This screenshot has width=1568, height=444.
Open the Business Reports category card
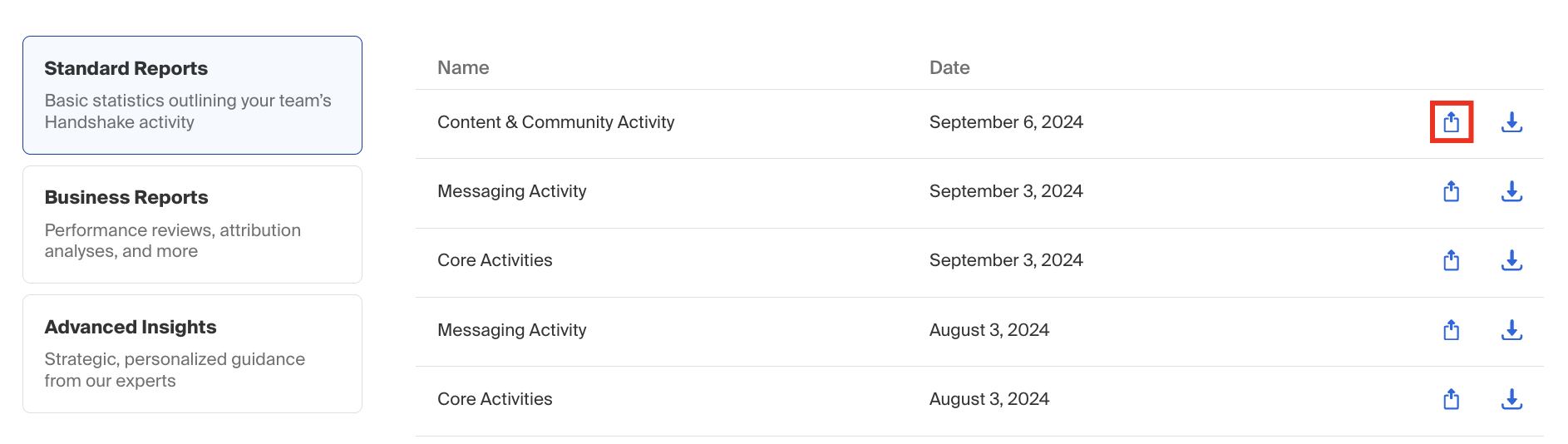pos(192,224)
